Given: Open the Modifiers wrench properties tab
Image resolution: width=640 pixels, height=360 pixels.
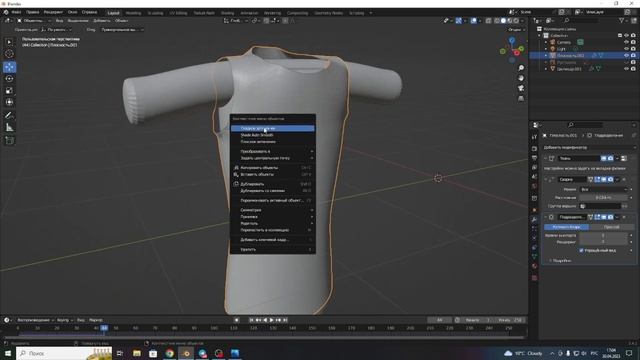Looking at the screenshot, I should click(534, 220).
